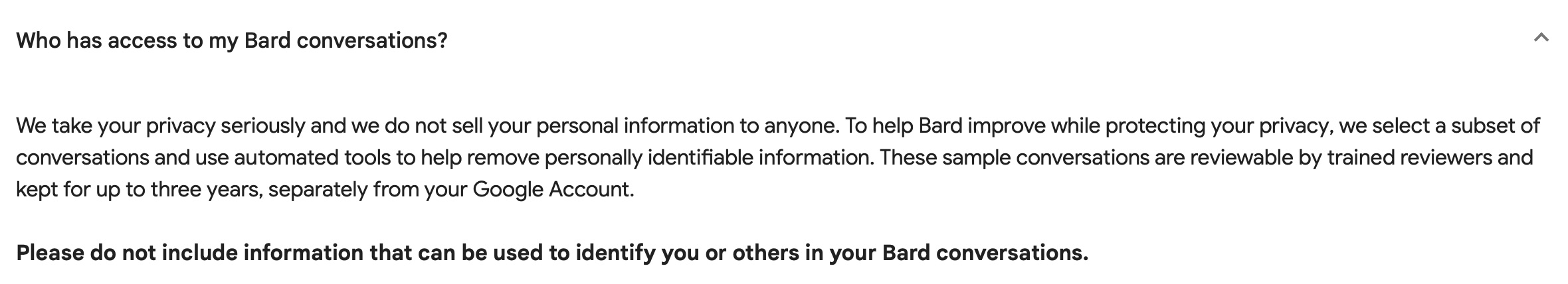Click the "Who has access to my Bard conversations?" heading

click(231, 41)
